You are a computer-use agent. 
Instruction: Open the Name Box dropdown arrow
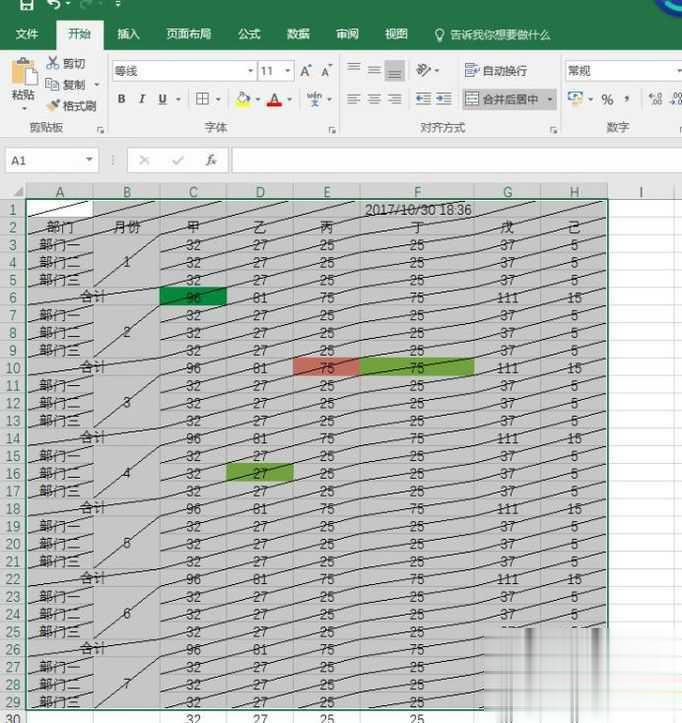(x=89, y=160)
